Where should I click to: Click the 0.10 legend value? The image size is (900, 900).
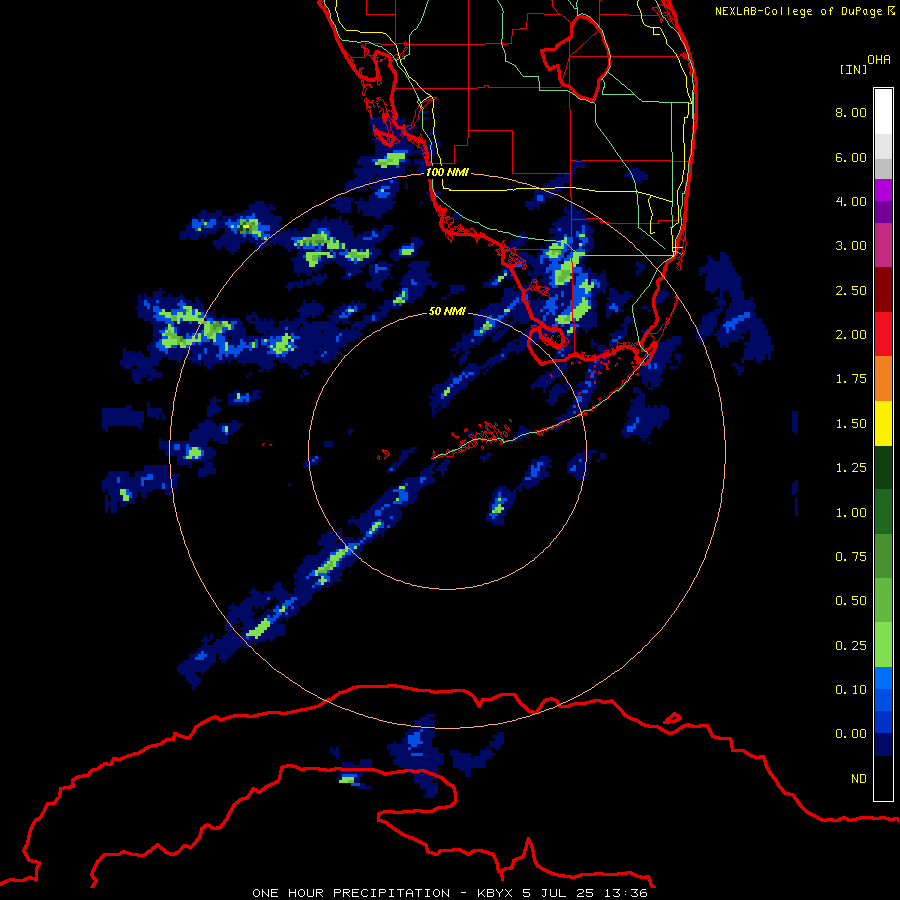851,690
